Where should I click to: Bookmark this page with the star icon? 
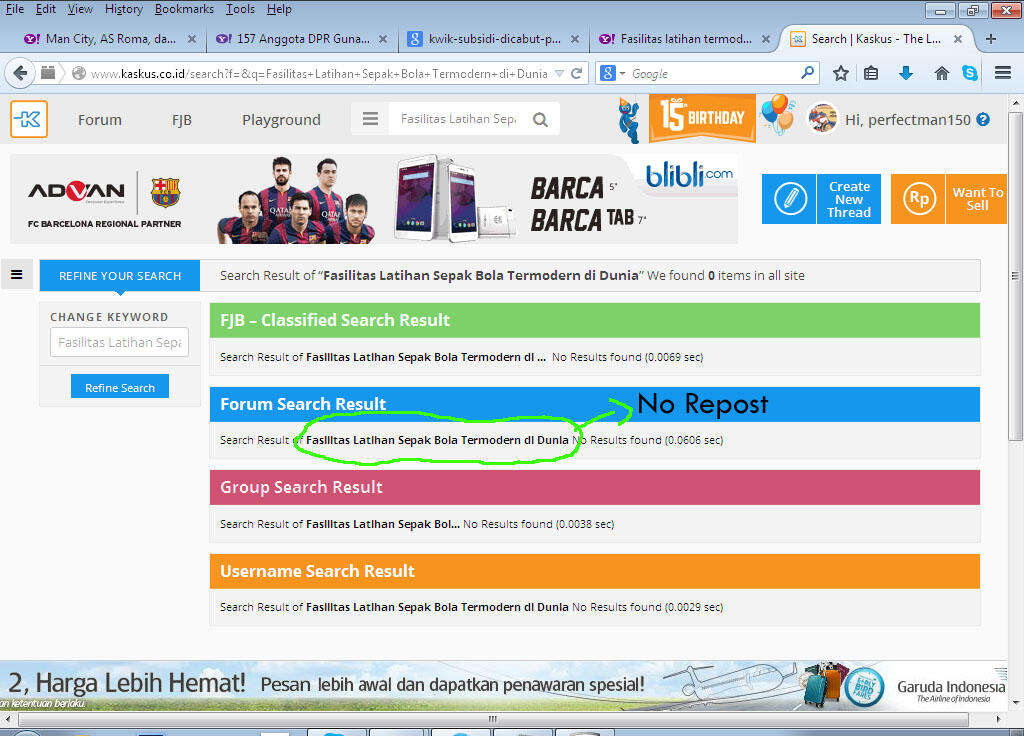pos(841,73)
